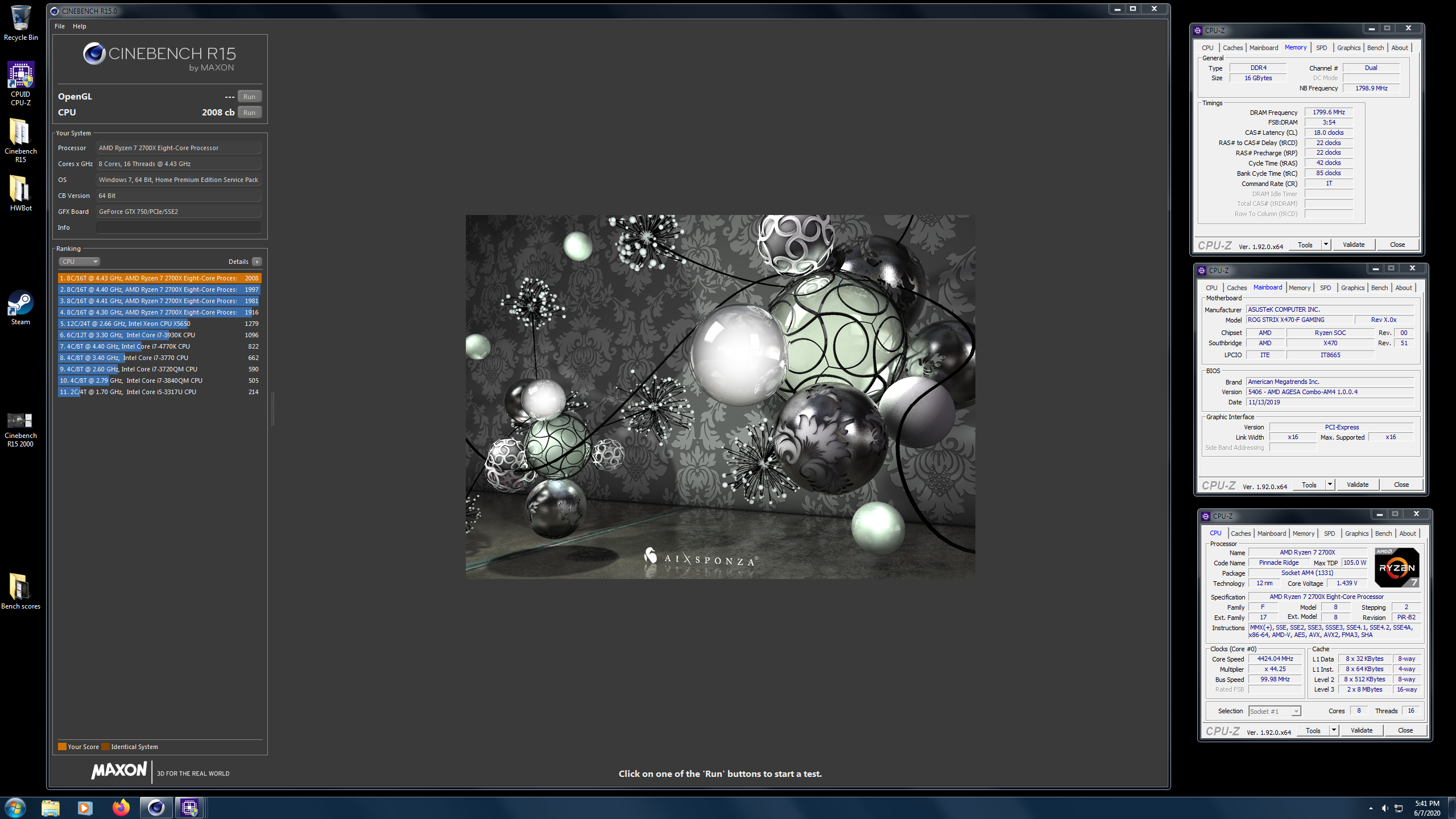Viewport: 1456px width, 819px height.
Task: Click the DRAM Frequency value 1799.6 MHz
Action: point(1329,112)
